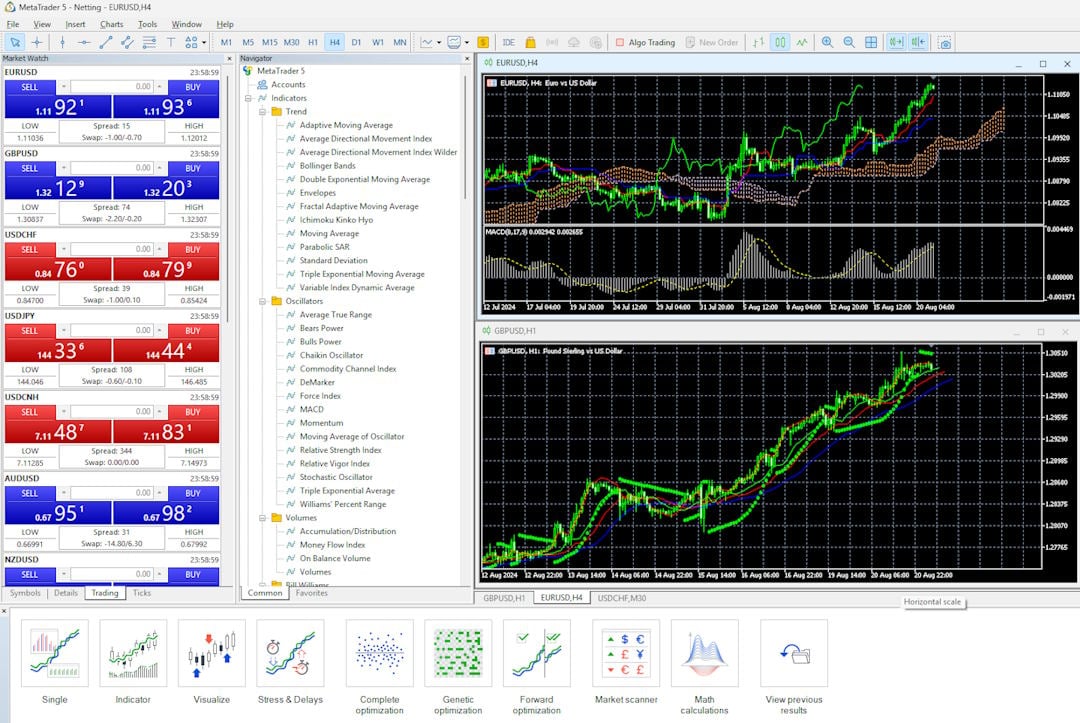This screenshot has width=1080, height=723.
Task: Switch chart to line chart type
Action: click(802, 42)
